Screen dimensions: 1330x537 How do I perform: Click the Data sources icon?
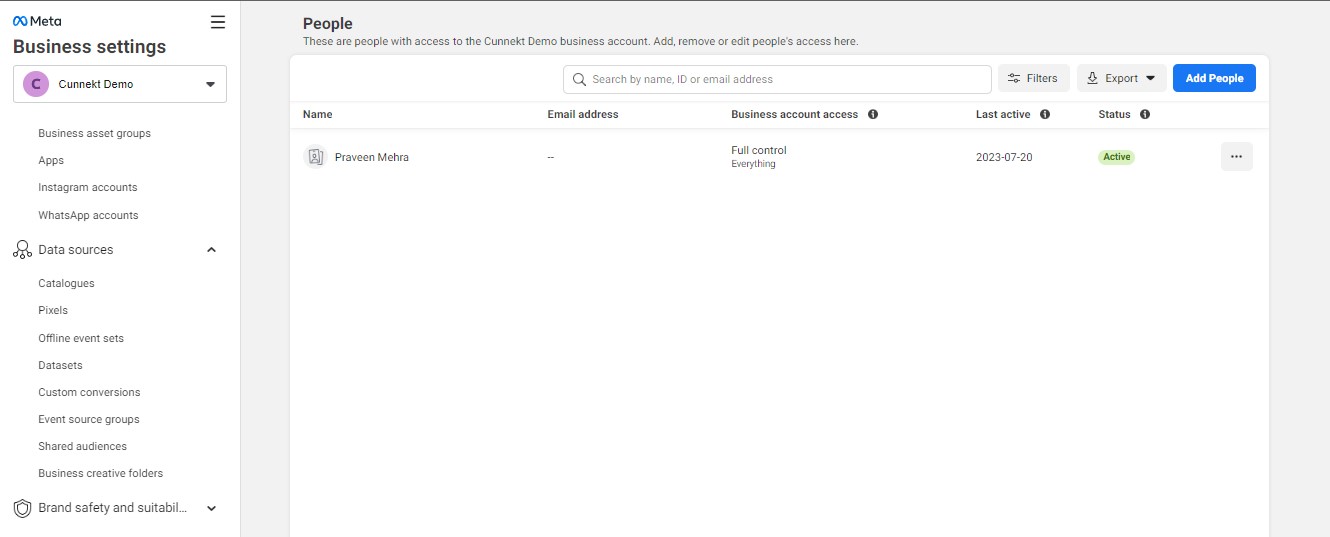pyautogui.click(x=22, y=250)
